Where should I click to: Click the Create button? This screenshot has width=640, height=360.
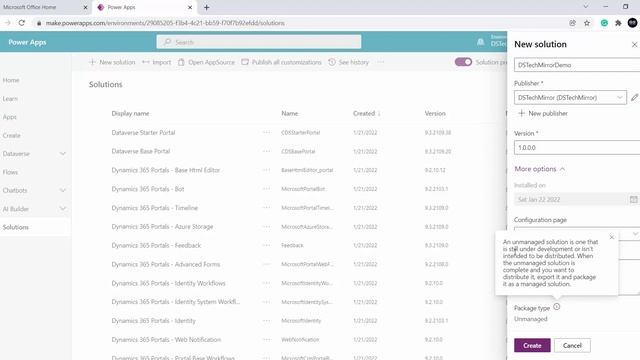(x=532, y=345)
